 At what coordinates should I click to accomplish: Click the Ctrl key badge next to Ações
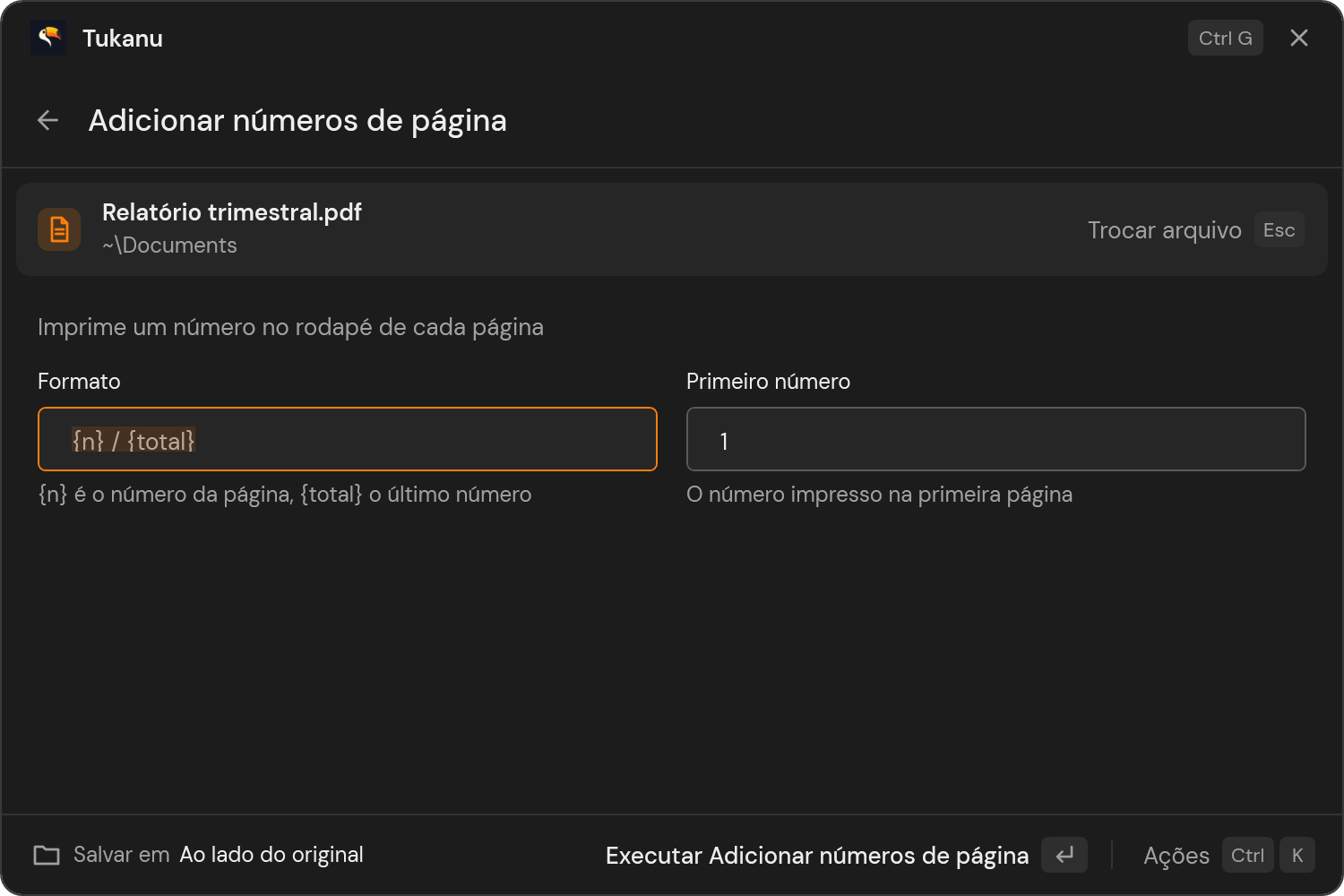1248,855
